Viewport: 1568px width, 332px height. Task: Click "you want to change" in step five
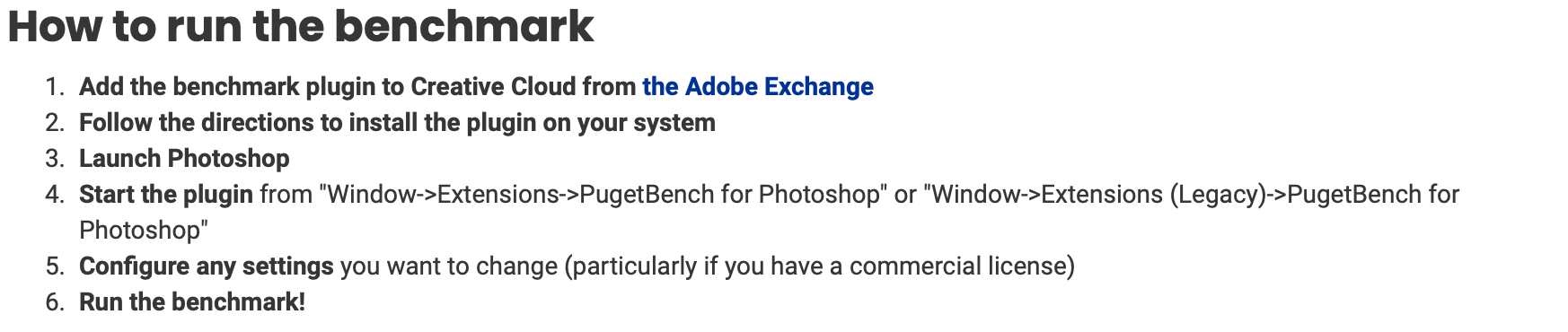pos(449,266)
